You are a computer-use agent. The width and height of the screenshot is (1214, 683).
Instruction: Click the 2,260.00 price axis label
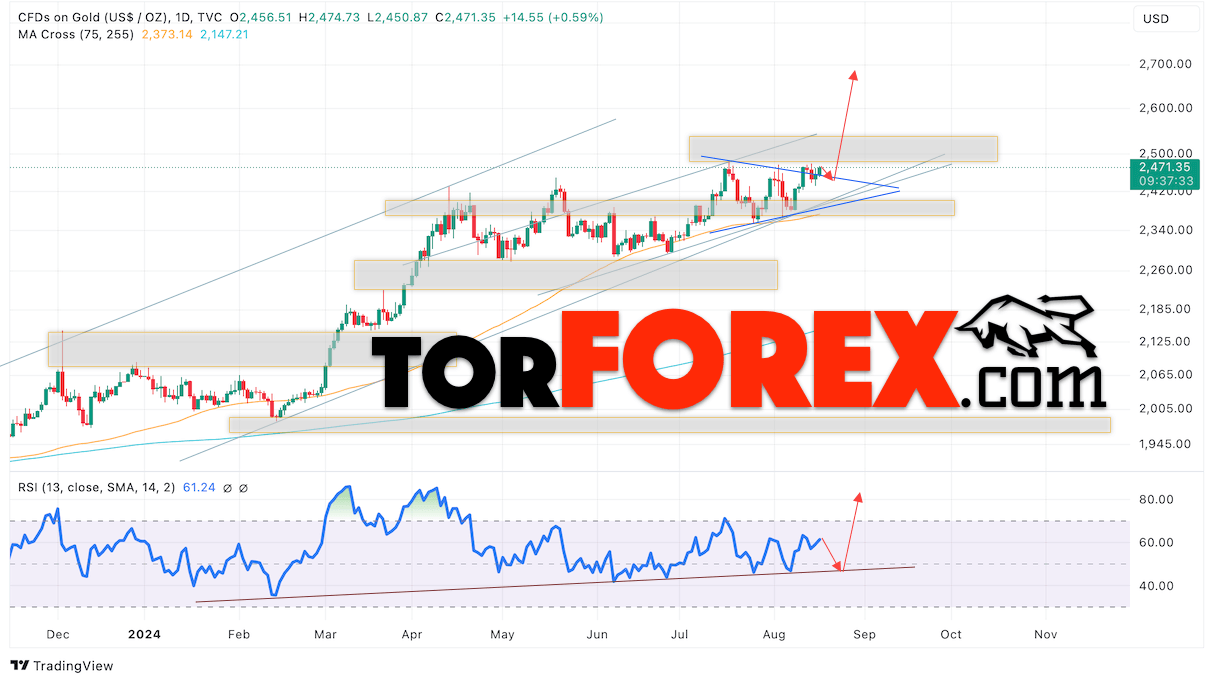click(1166, 270)
